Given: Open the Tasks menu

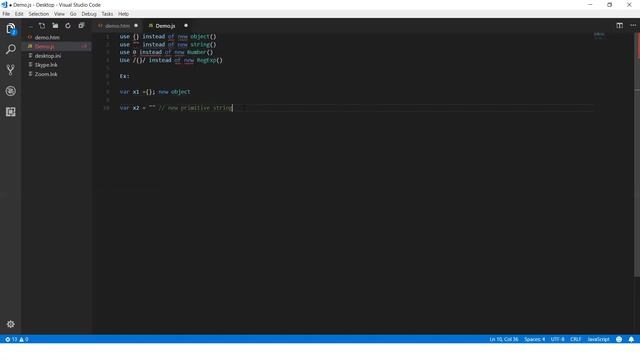Looking at the screenshot, I should click(x=107, y=14).
